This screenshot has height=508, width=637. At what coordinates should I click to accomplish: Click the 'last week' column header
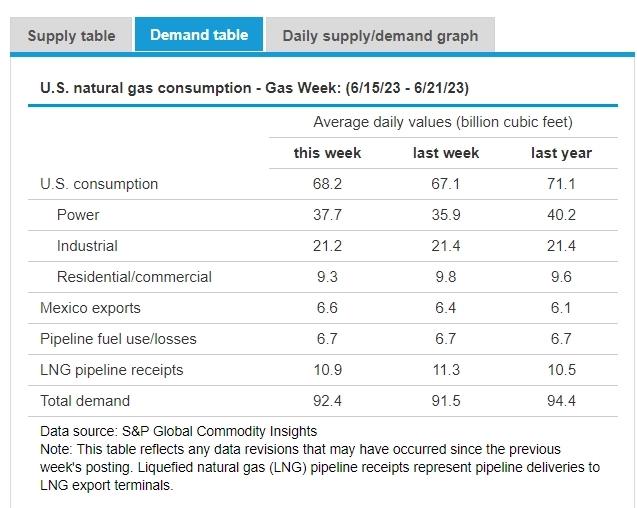pos(446,153)
